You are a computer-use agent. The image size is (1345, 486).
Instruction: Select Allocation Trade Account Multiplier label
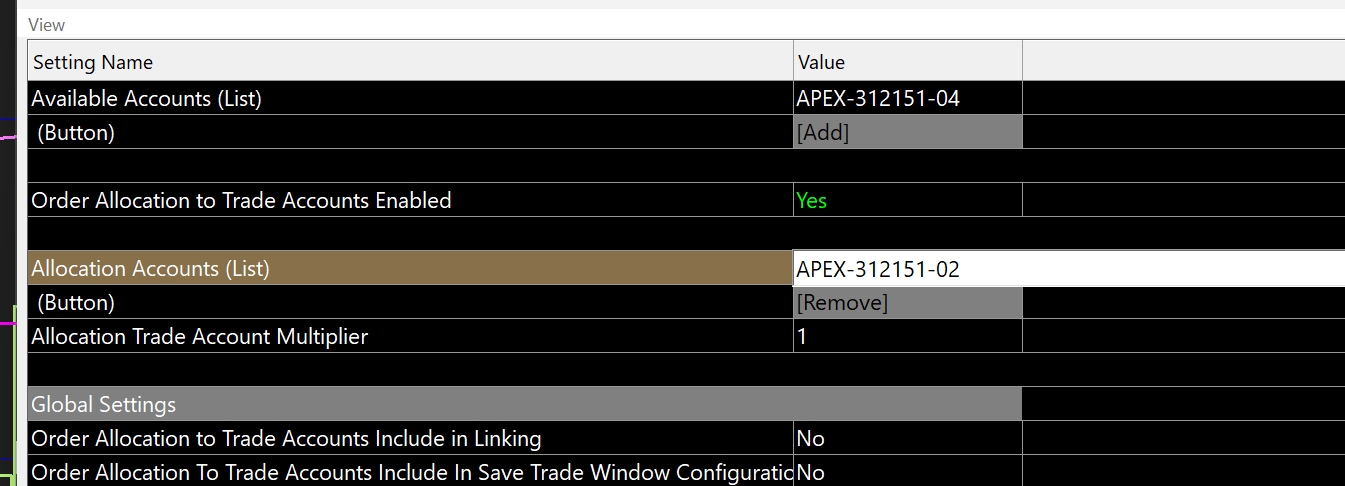[410, 336]
